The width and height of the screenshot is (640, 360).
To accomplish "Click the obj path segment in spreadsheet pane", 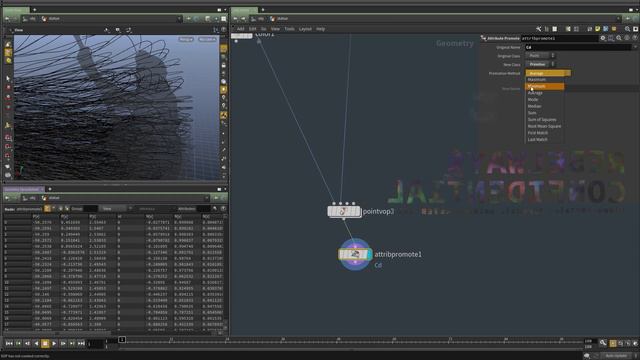I will 29,198.
